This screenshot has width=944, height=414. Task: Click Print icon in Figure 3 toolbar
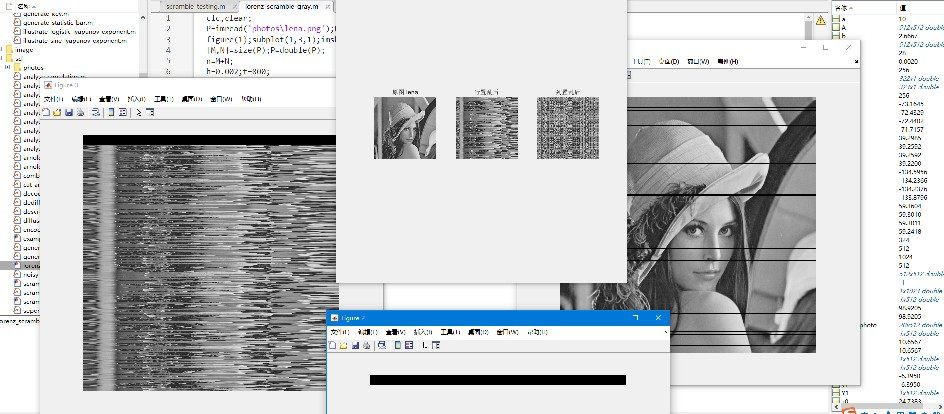(80, 112)
